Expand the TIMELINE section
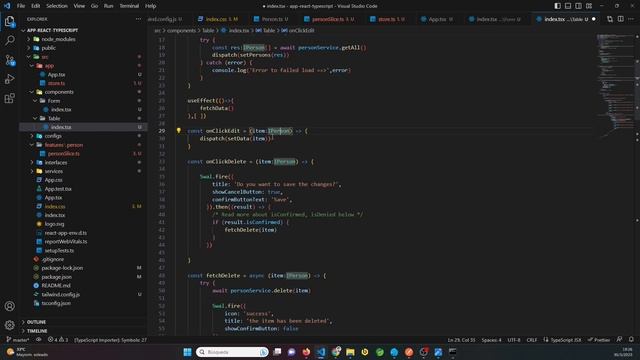This screenshot has width=640, height=360. click(37, 331)
